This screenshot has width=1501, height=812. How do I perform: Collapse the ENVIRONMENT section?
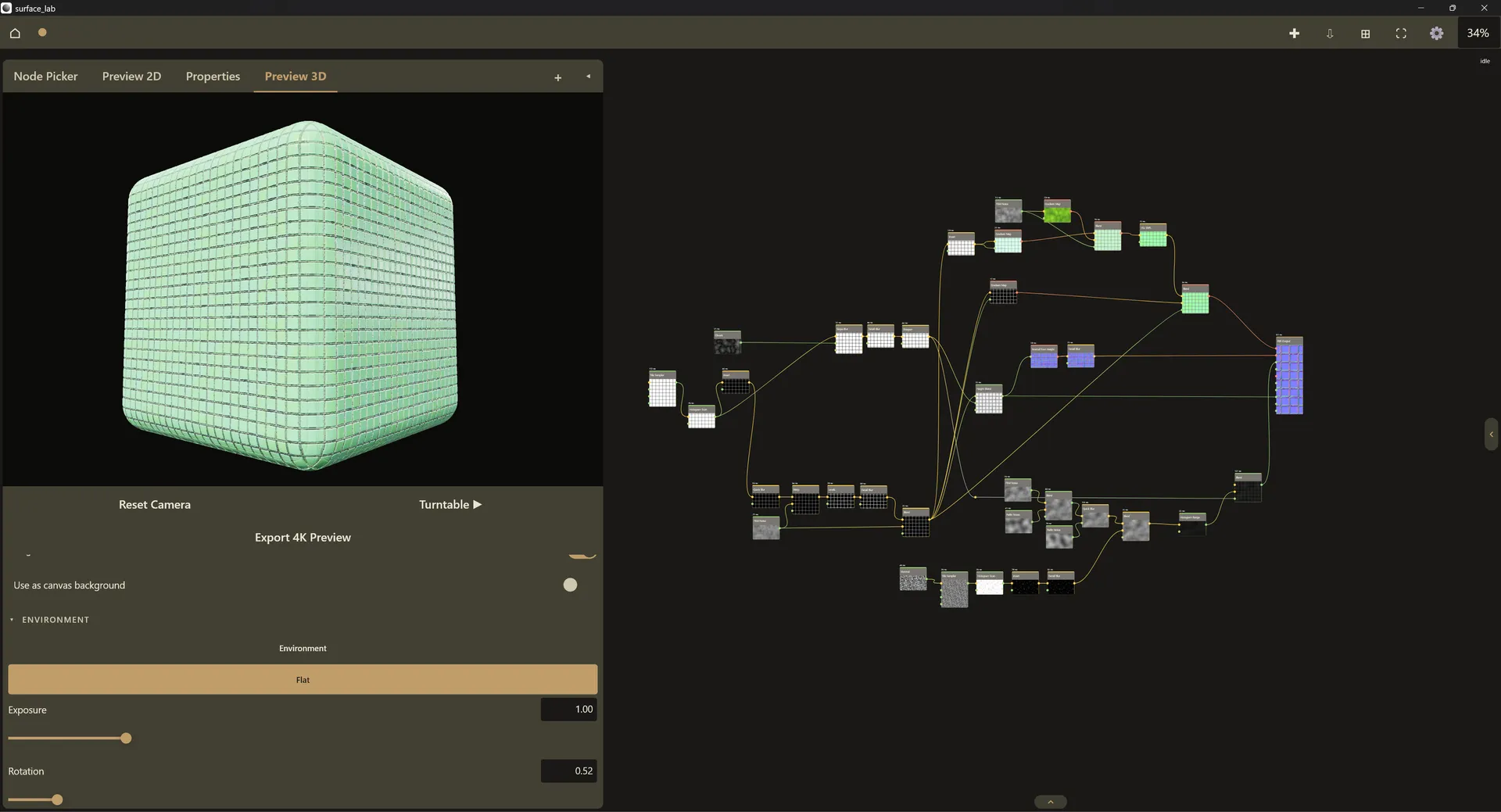pos(50,620)
